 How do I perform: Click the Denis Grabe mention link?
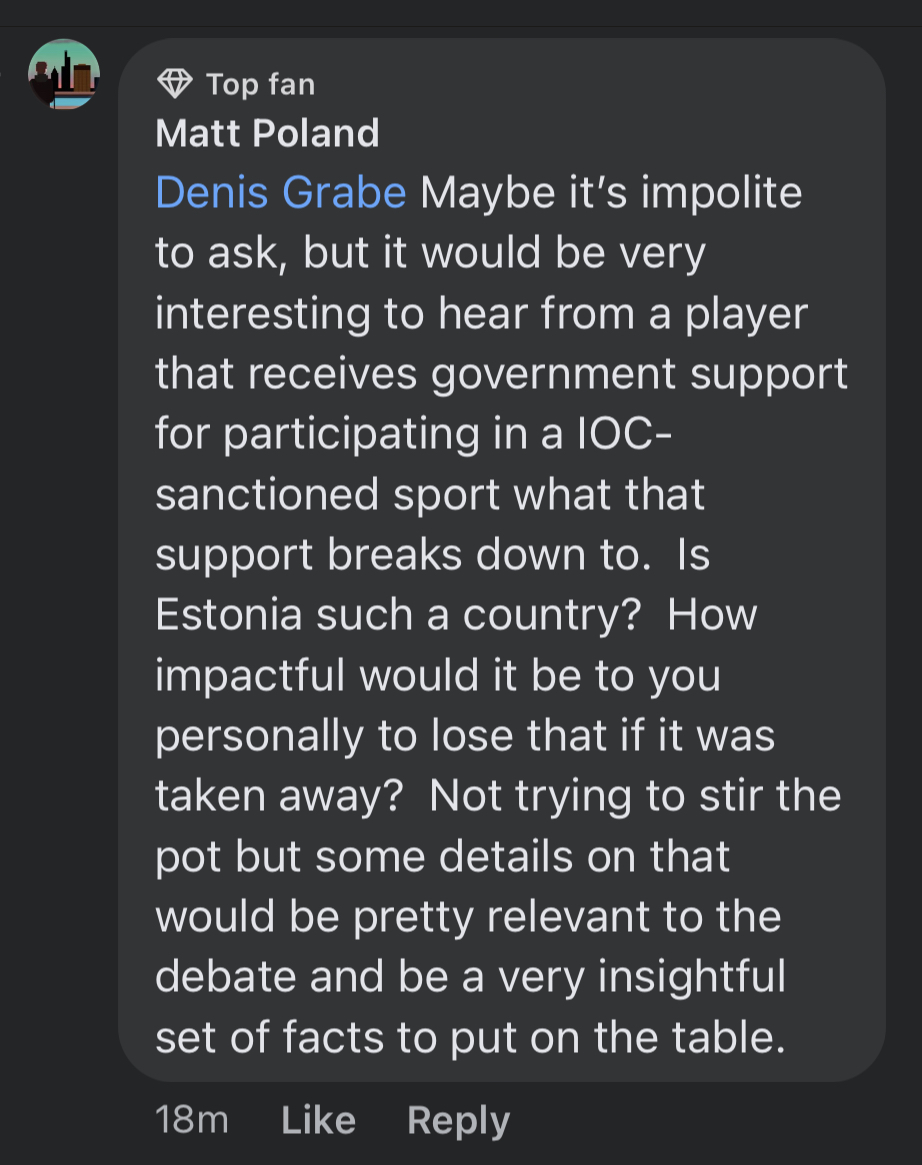coord(281,193)
